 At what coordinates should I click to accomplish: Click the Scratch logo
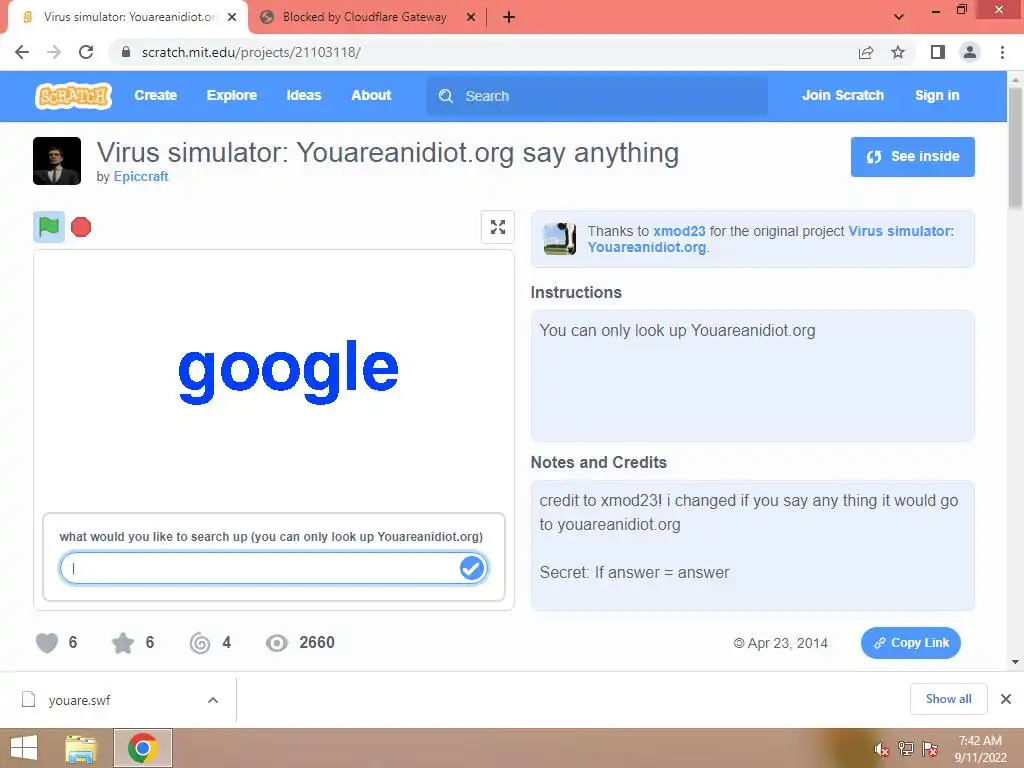[73, 96]
